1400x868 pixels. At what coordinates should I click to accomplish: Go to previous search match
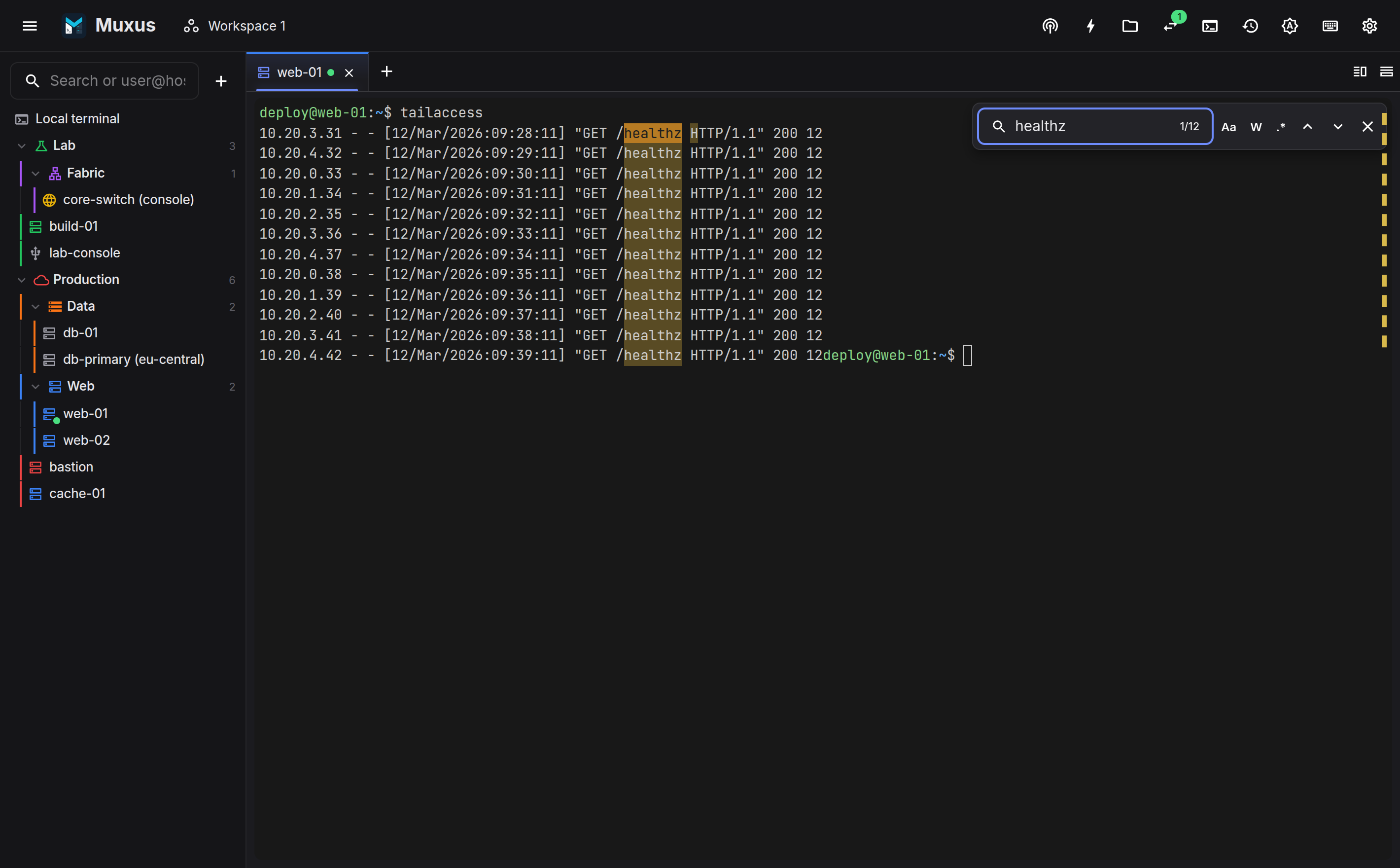click(1308, 127)
